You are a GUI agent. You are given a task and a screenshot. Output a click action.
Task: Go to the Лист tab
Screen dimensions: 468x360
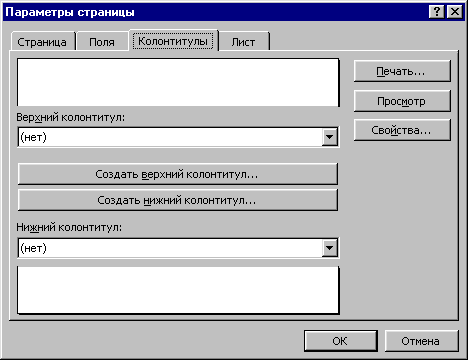(243, 42)
